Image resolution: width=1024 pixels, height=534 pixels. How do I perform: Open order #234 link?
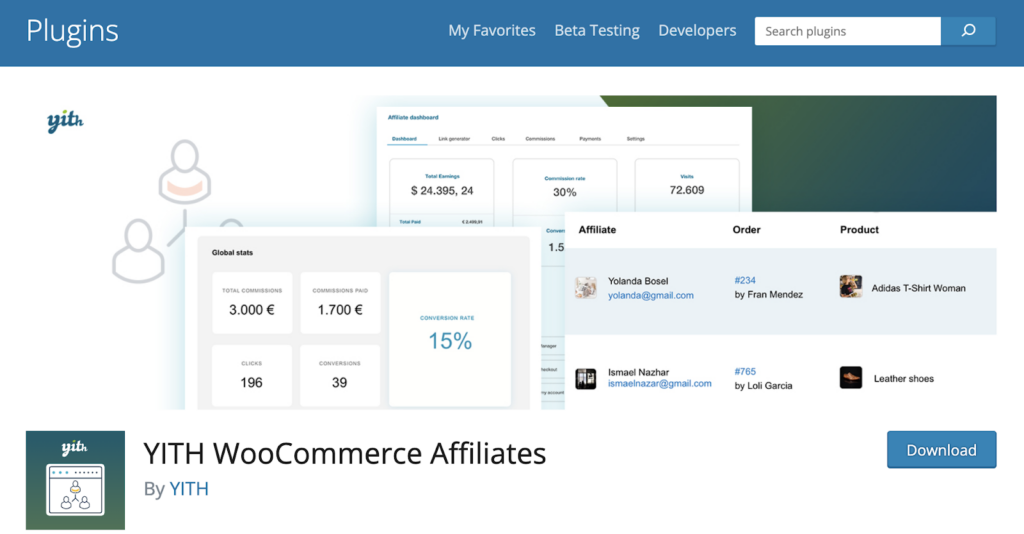point(745,281)
